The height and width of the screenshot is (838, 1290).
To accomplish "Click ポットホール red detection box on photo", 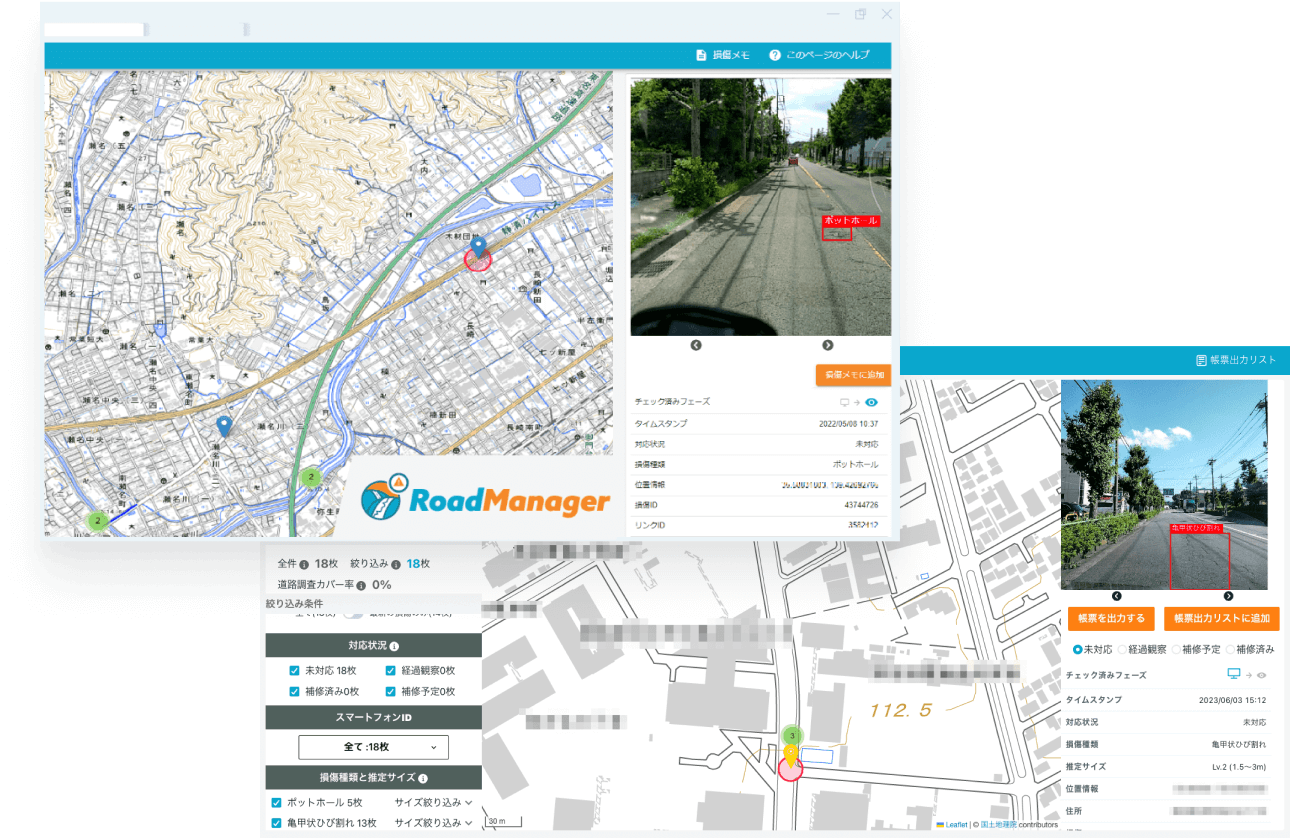I will point(837,233).
